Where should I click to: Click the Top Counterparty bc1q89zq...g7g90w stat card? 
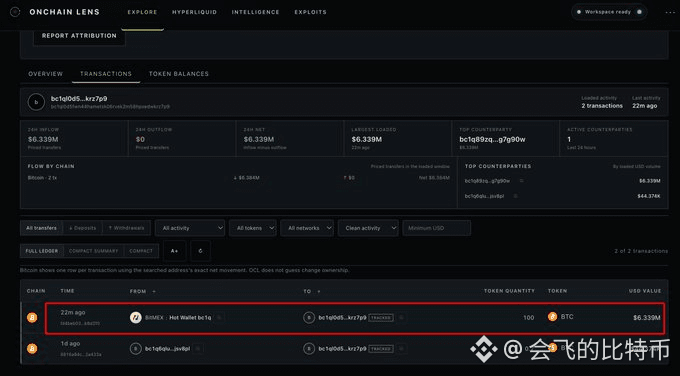(505, 138)
